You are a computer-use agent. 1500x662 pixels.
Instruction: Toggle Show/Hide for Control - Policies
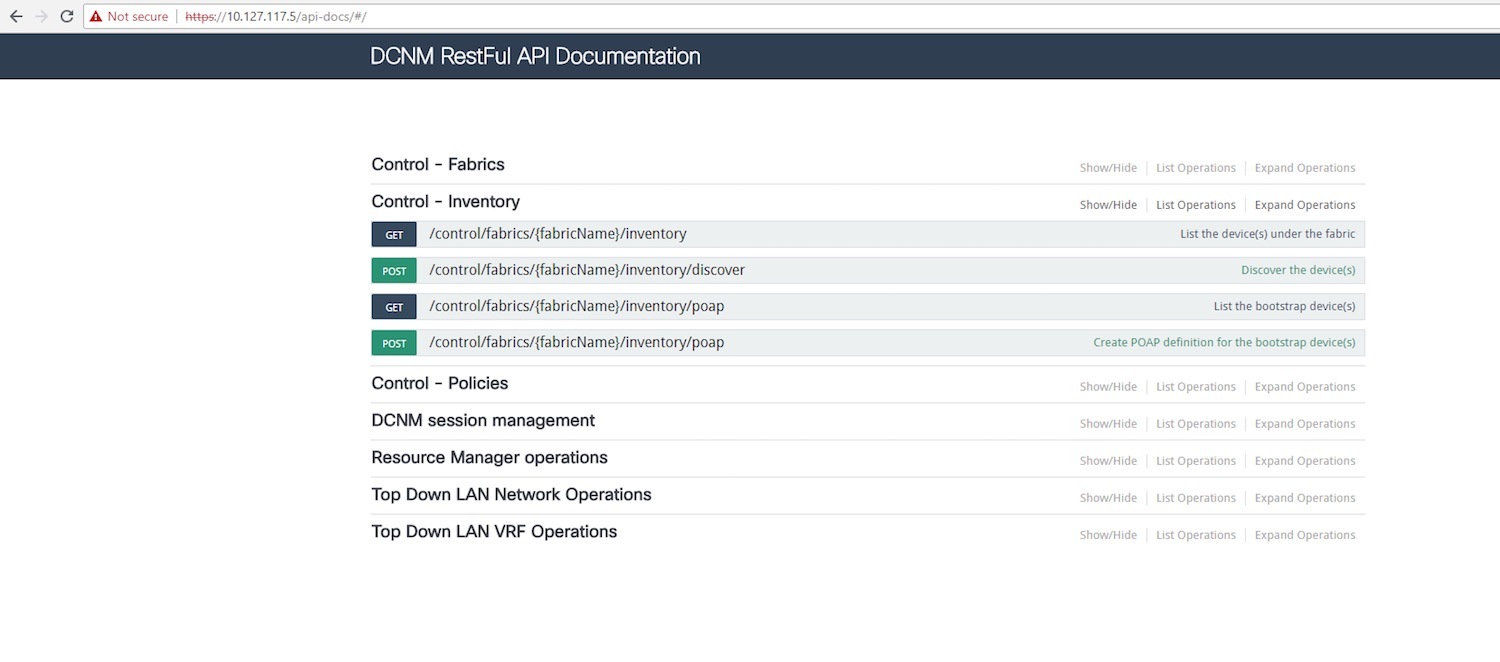tap(1108, 386)
